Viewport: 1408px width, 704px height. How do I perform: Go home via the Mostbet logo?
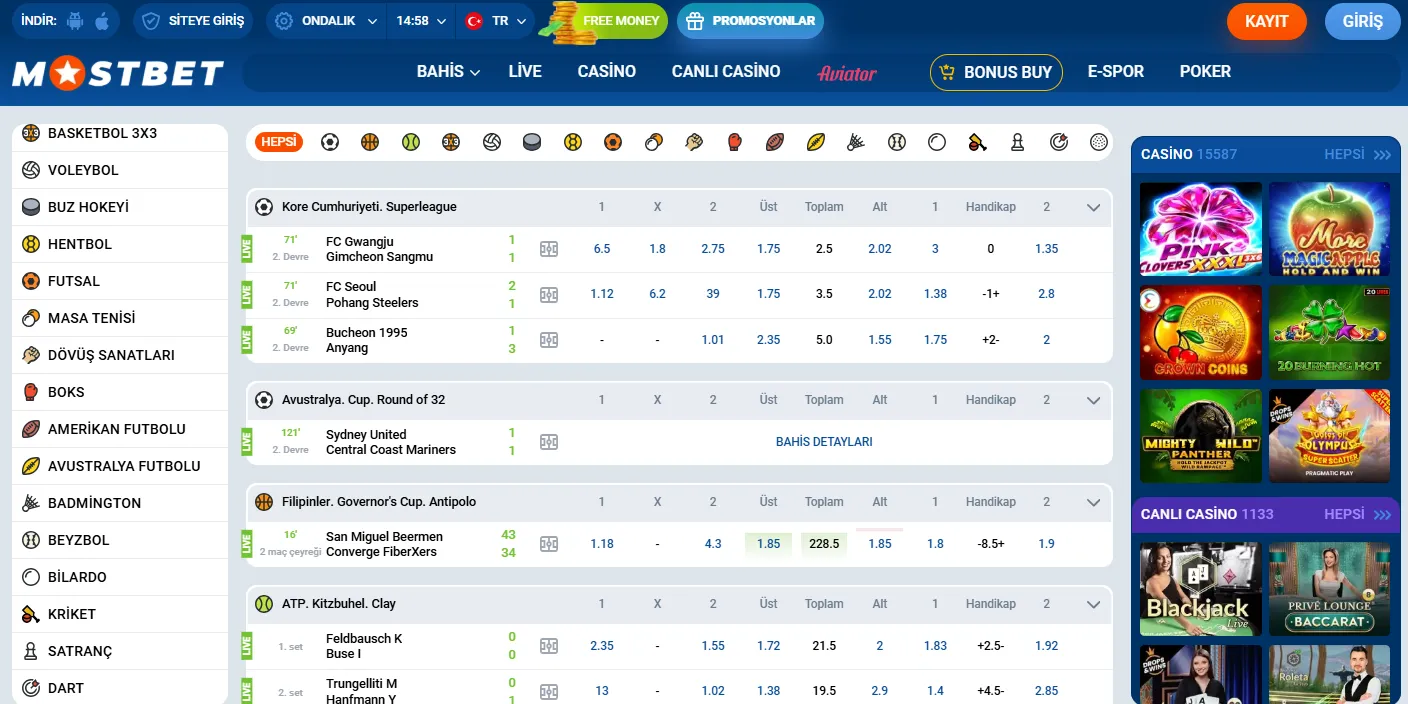coord(118,72)
